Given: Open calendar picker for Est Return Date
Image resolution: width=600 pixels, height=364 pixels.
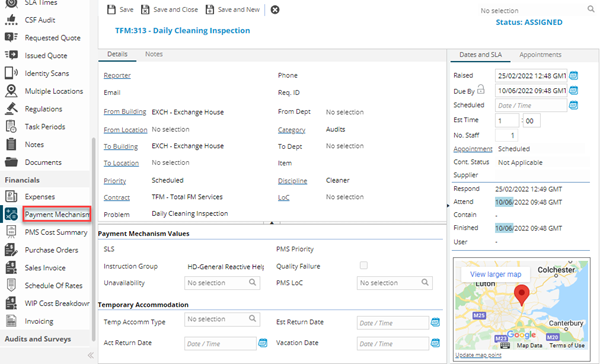Looking at the screenshot, I should click(435, 322).
